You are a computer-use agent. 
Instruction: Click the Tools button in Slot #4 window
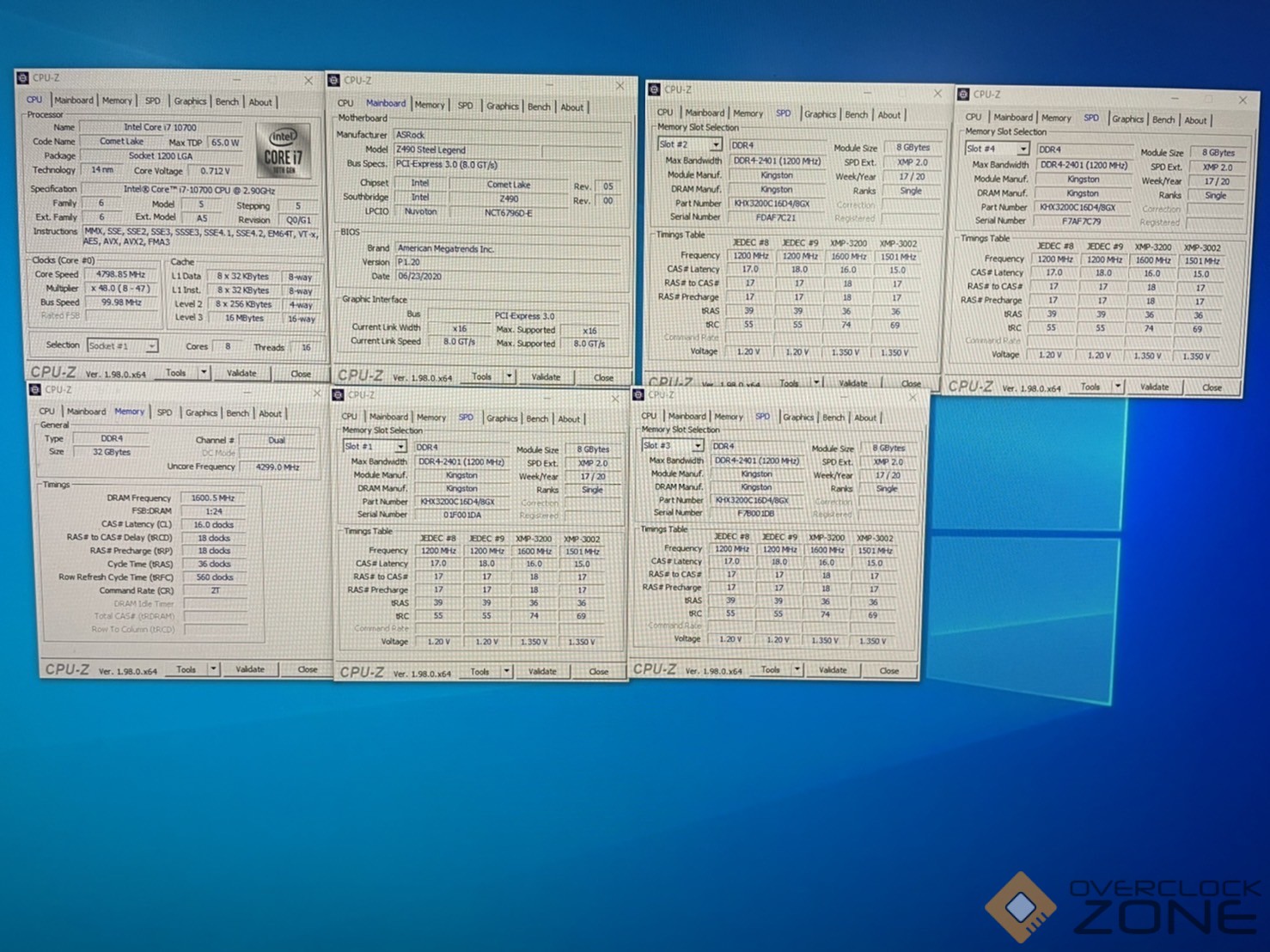tap(1090, 387)
